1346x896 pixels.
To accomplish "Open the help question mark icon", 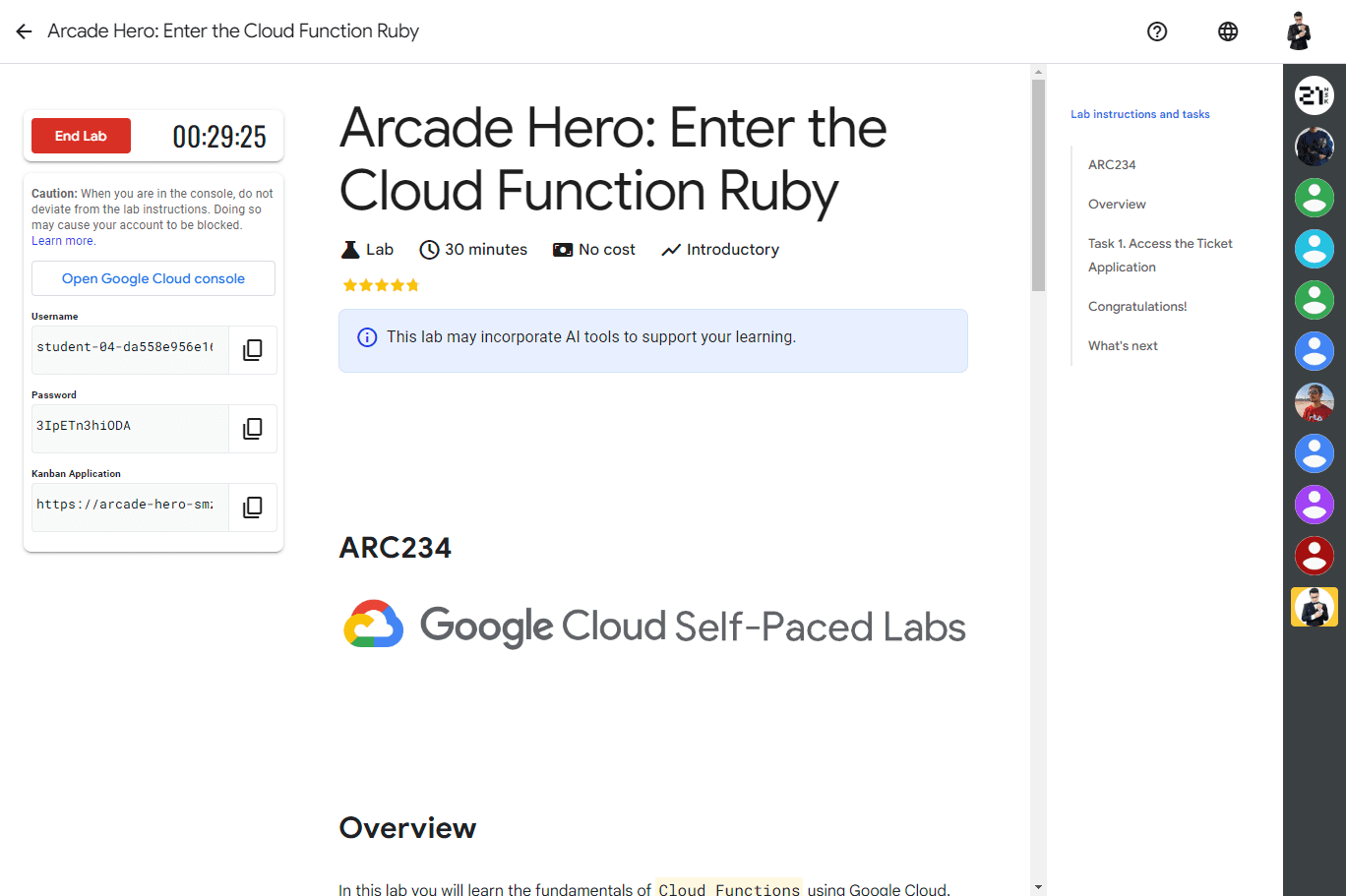I will click(x=1157, y=31).
